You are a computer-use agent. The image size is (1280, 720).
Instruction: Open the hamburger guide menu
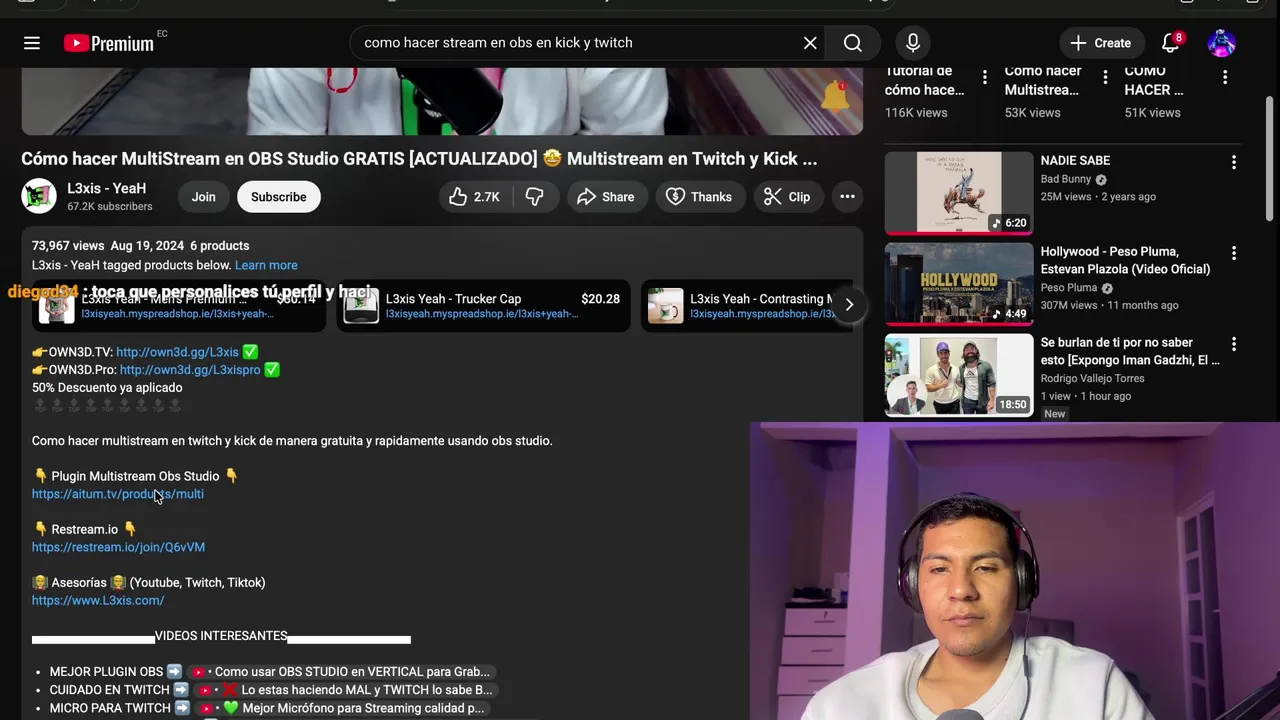click(x=32, y=43)
